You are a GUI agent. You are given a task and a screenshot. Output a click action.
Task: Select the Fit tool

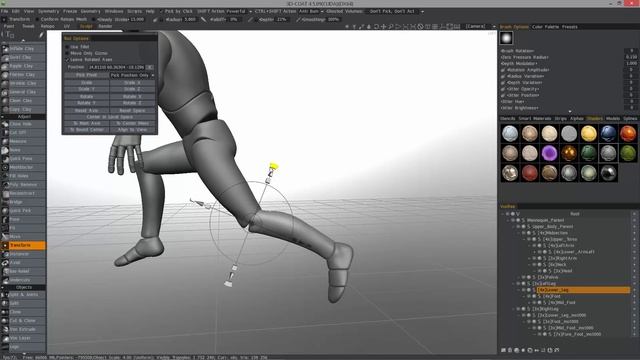coord(23,228)
